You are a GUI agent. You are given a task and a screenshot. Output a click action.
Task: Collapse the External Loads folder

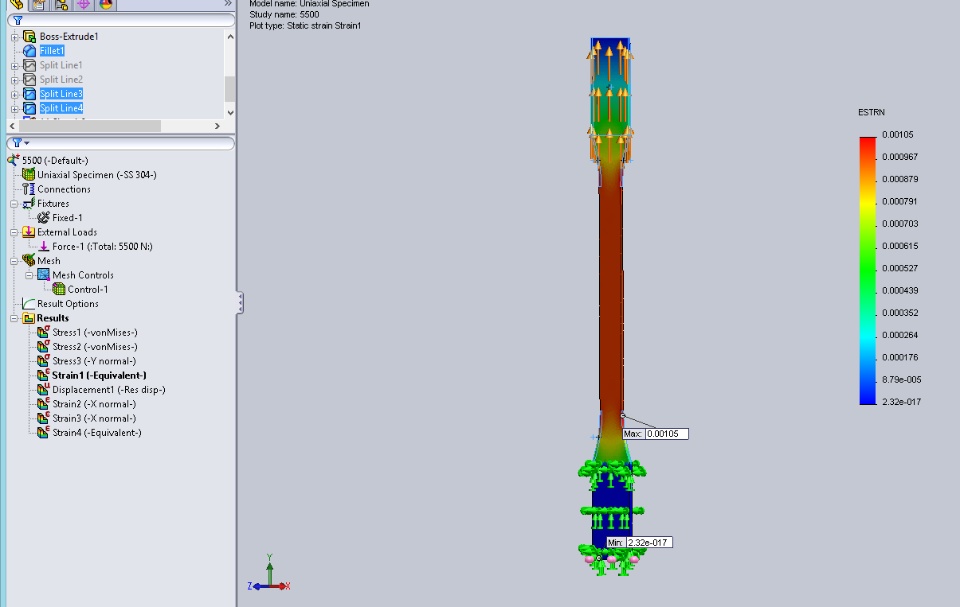(x=14, y=233)
